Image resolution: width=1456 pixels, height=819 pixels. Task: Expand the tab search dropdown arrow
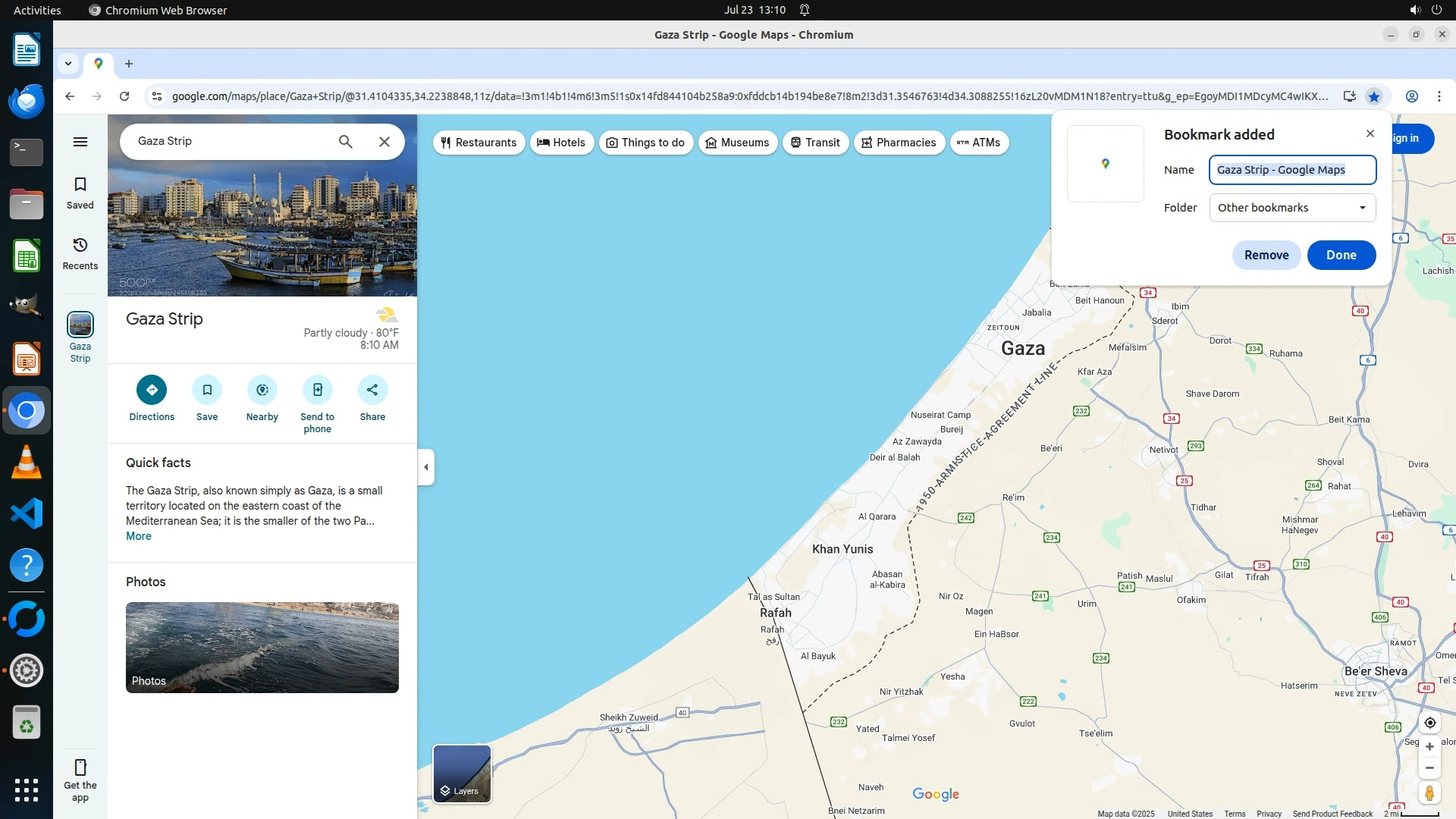coord(68,64)
